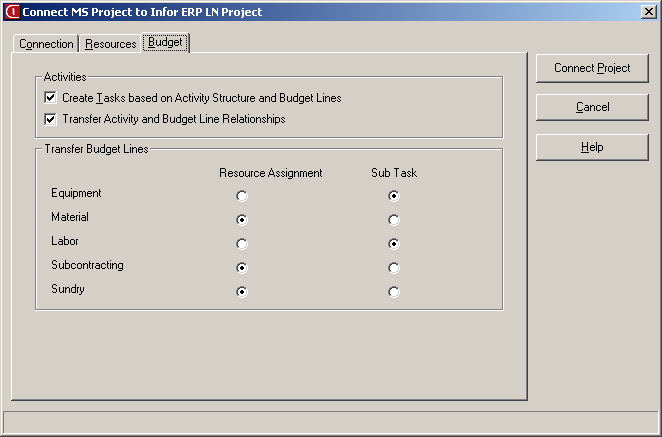Click the Infor application icon in title bar
This screenshot has width=662, height=437.
pyautogui.click(x=13, y=12)
